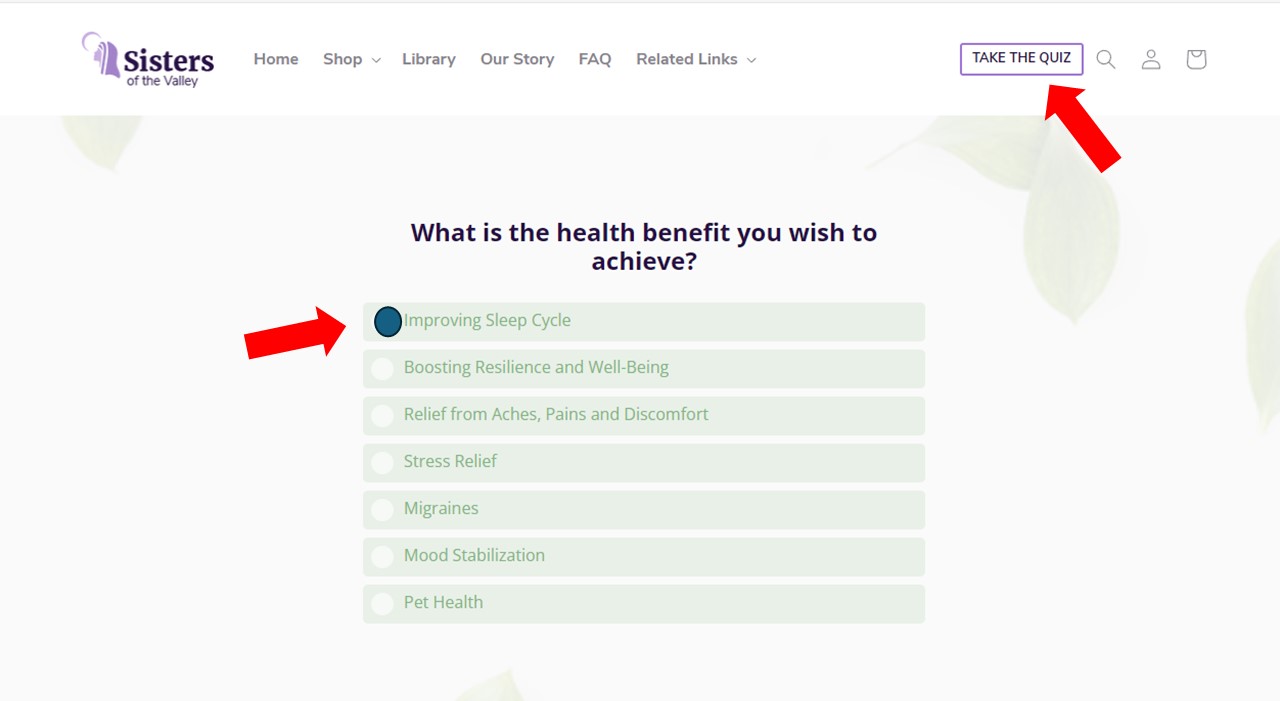Open the search magnifier icon

coord(1105,59)
